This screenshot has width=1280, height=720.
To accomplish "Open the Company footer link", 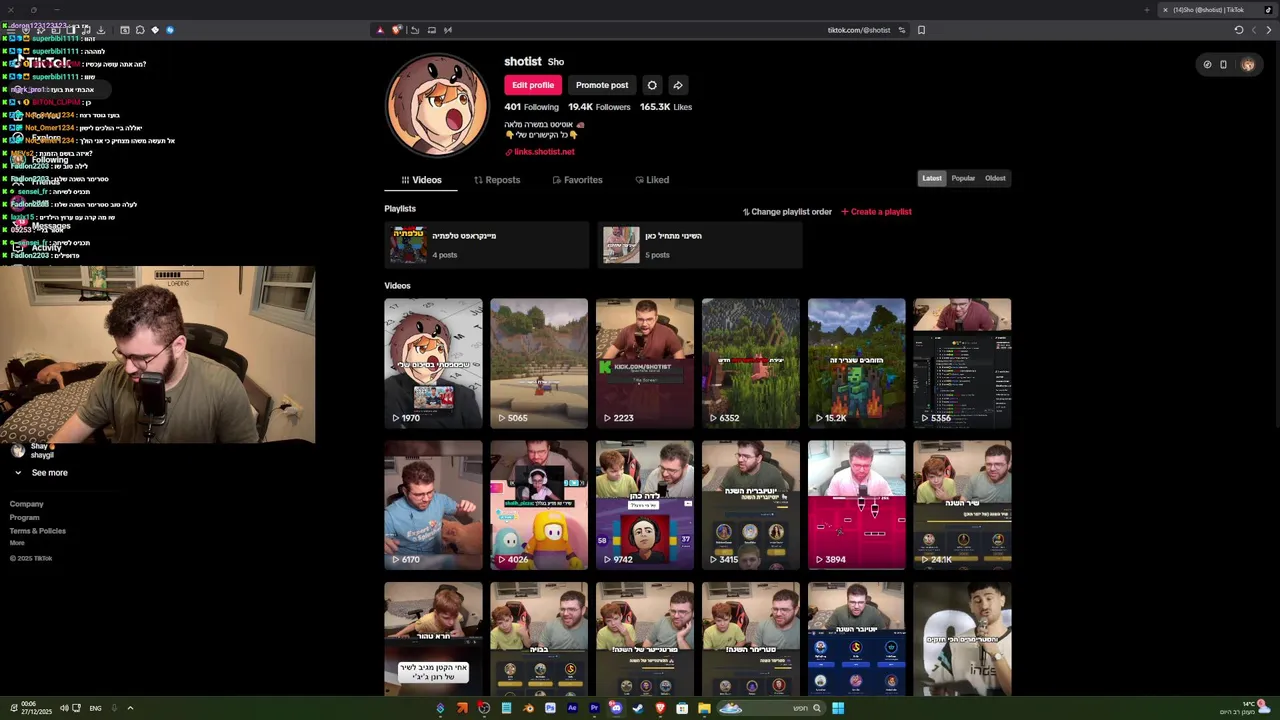I will pyautogui.click(x=27, y=504).
